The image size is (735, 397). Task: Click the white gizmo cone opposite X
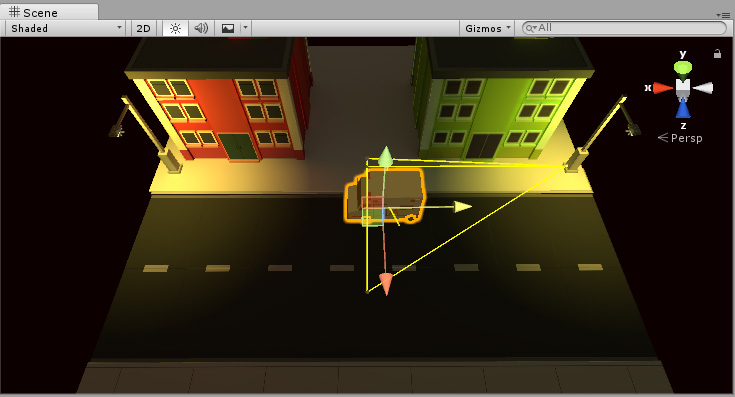[x=703, y=88]
